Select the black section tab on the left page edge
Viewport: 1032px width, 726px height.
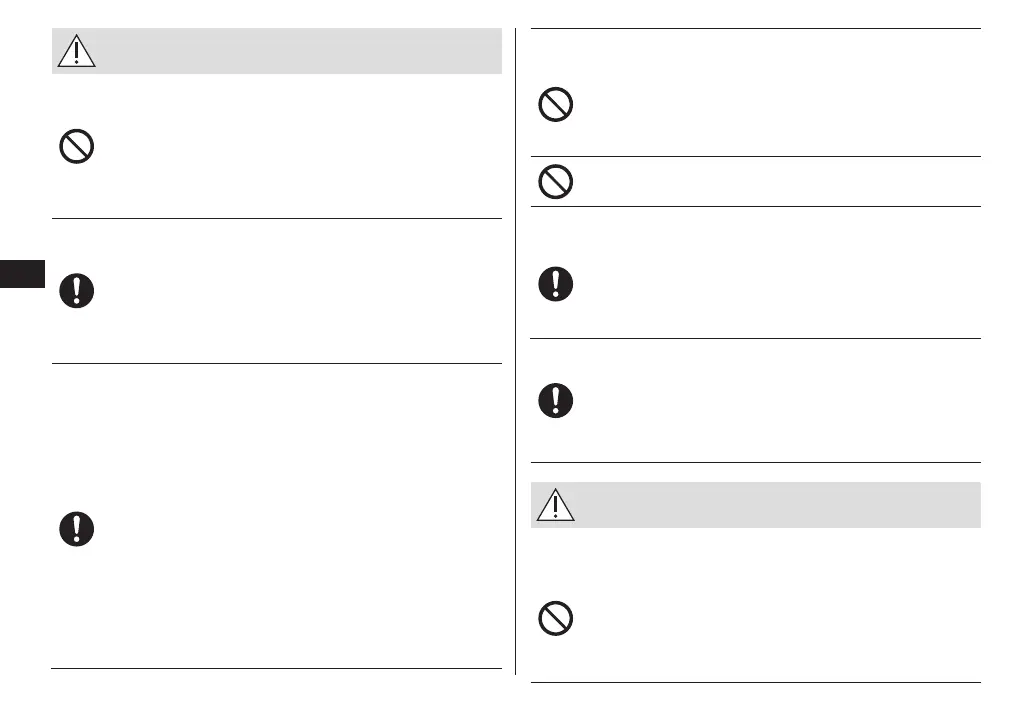tap(22, 274)
